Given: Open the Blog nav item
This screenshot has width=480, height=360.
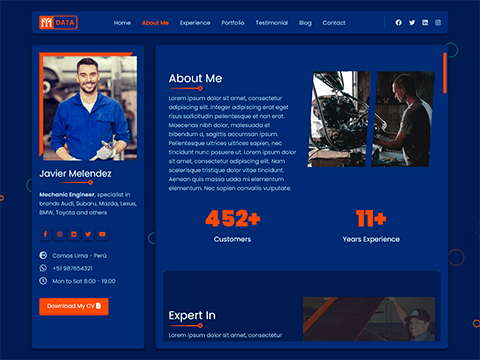Looking at the screenshot, I should point(305,23).
